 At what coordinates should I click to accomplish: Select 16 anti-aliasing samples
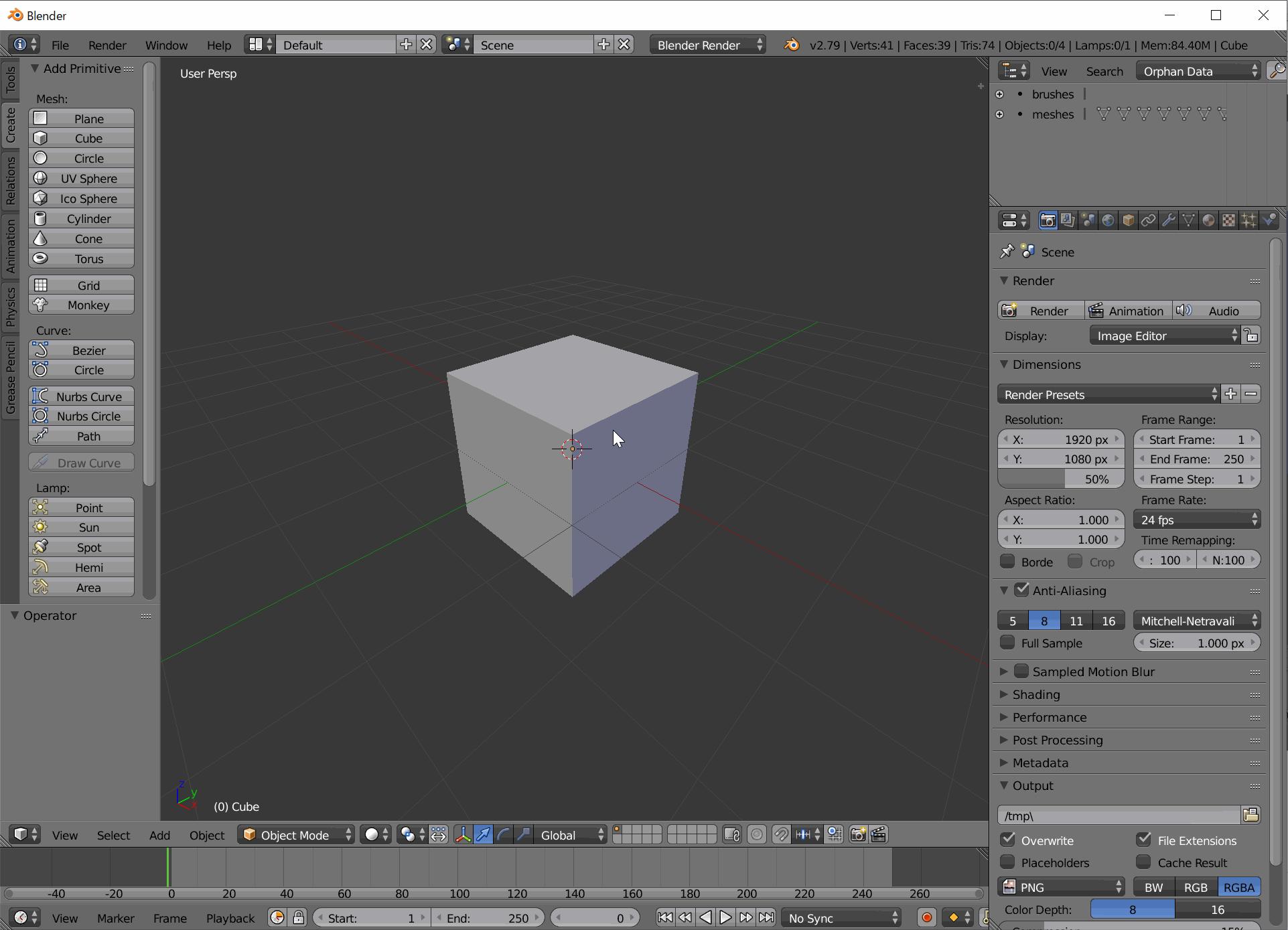pos(1108,621)
